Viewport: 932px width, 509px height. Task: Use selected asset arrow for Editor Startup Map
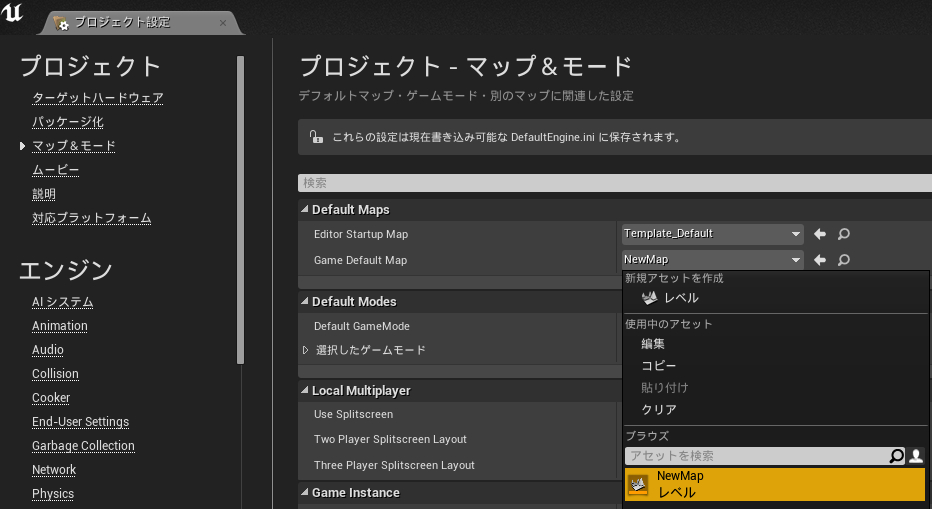click(820, 234)
